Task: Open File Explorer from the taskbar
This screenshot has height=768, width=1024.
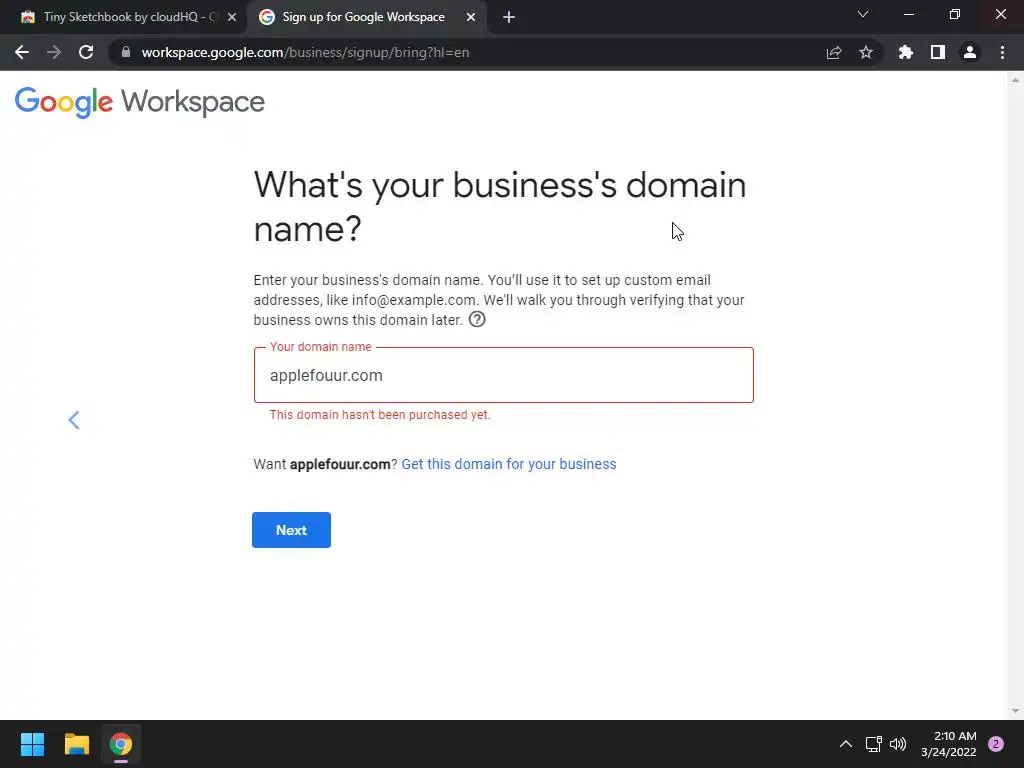Action: (76, 744)
